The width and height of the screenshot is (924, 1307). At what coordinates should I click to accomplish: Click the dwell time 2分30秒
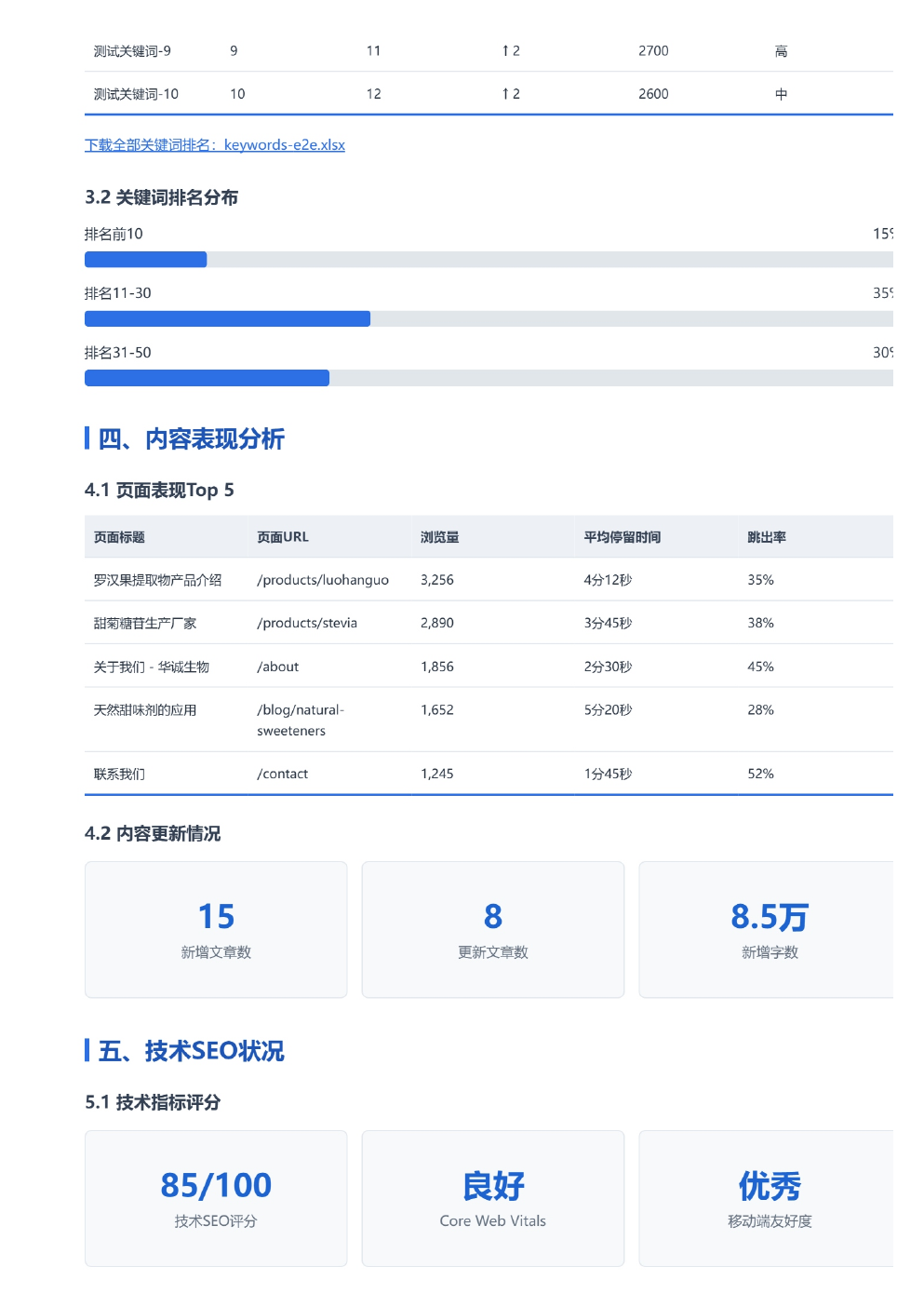coord(608,667)
